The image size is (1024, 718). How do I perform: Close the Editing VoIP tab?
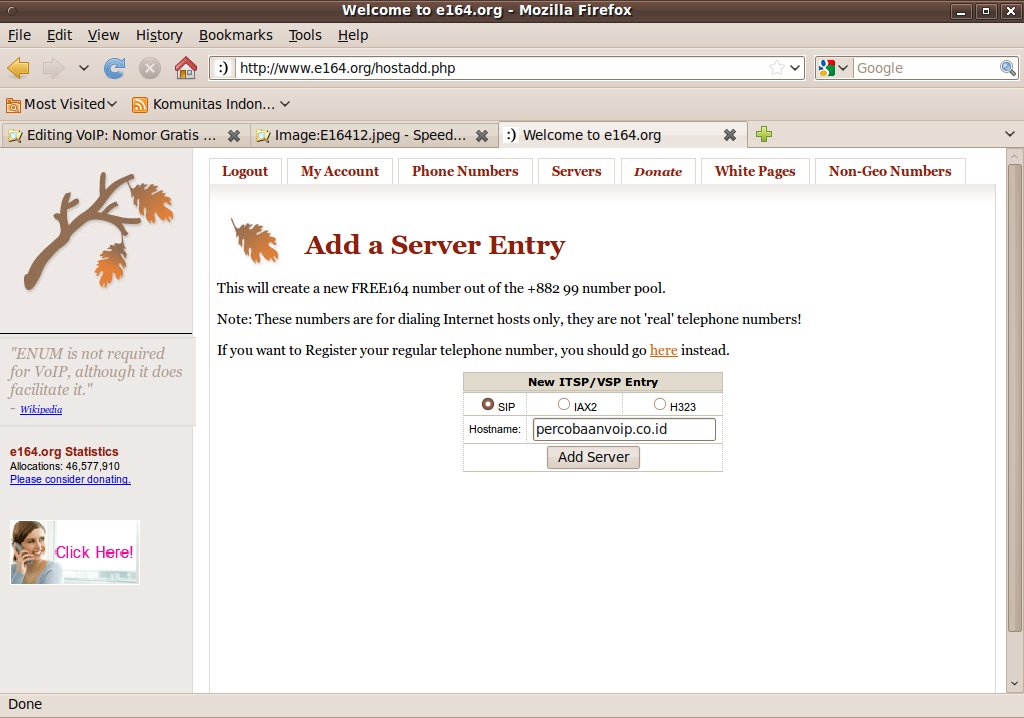(234, 135)
